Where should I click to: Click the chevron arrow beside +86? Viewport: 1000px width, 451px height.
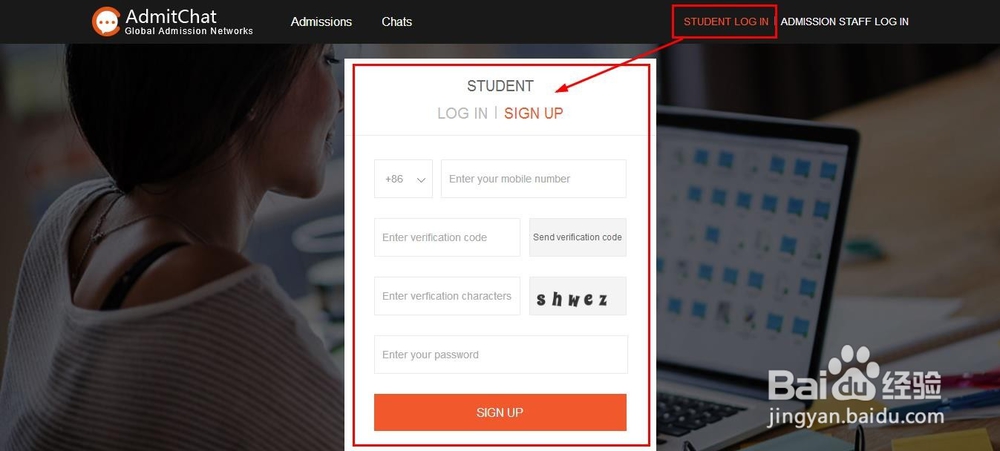[421, 180]
